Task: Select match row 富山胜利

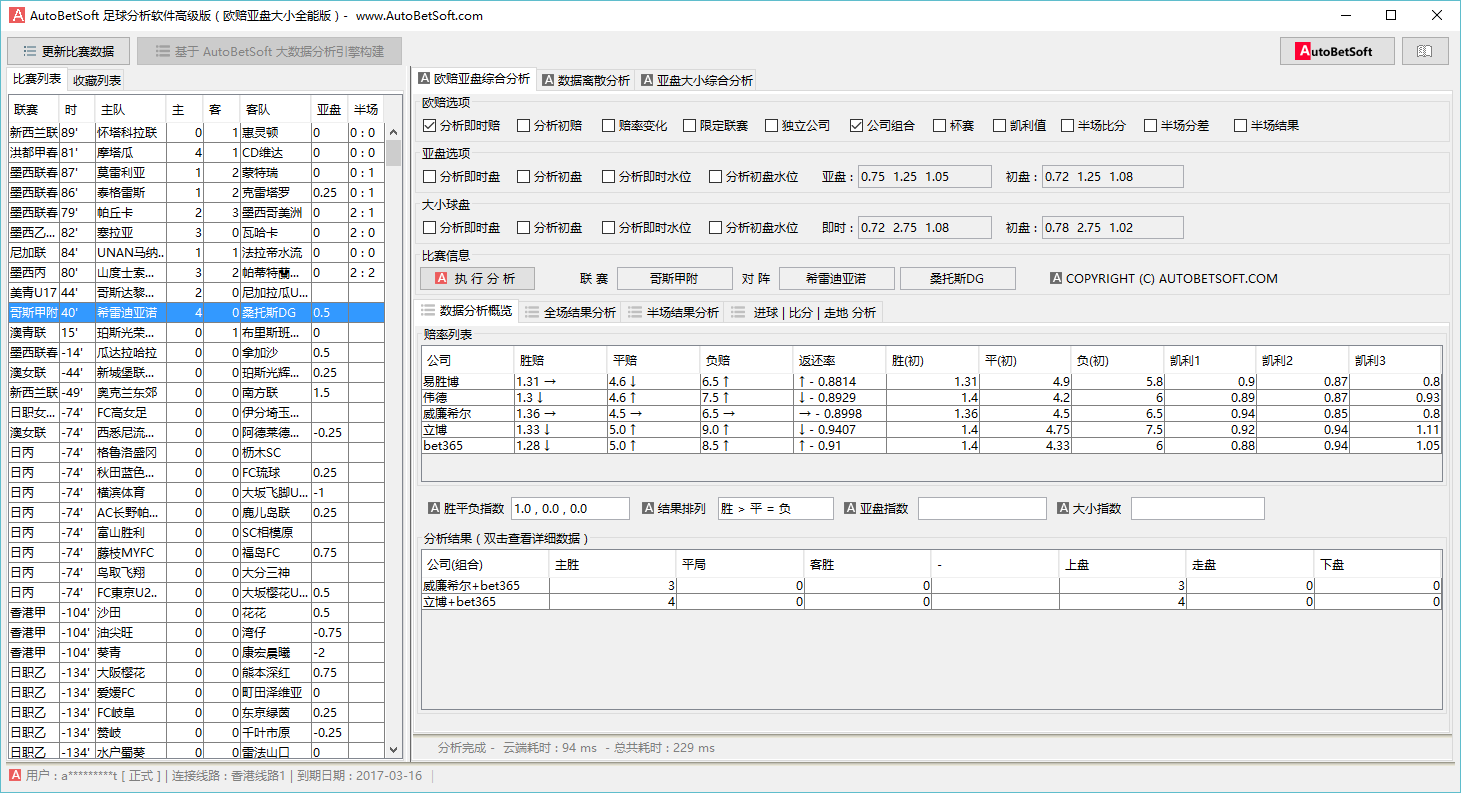Action: pyautogui.click(x=196, y=532)
